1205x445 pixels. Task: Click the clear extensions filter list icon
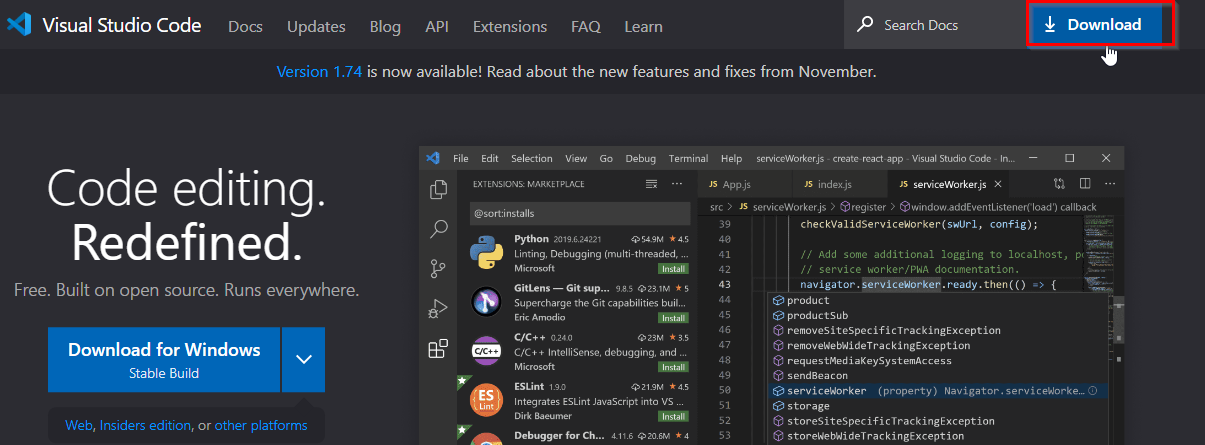coord(652,184)
